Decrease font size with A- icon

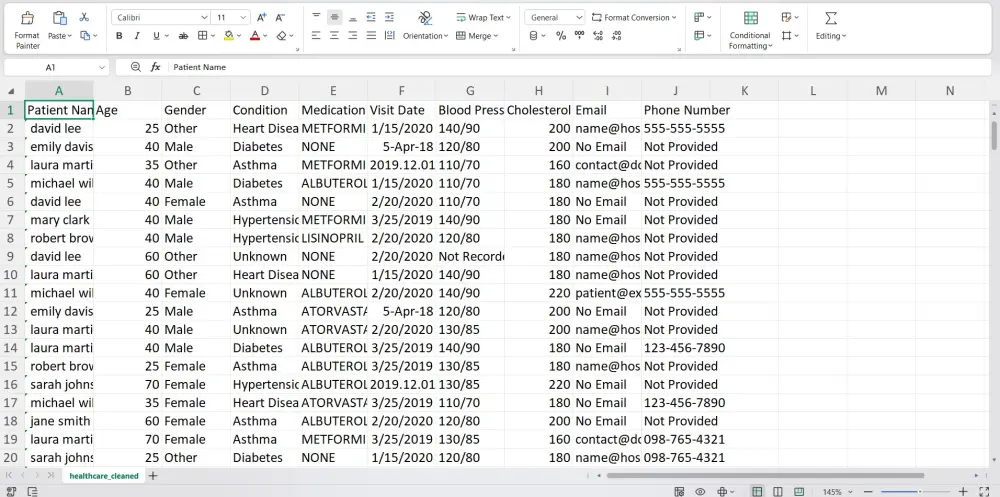pos(280,17)
